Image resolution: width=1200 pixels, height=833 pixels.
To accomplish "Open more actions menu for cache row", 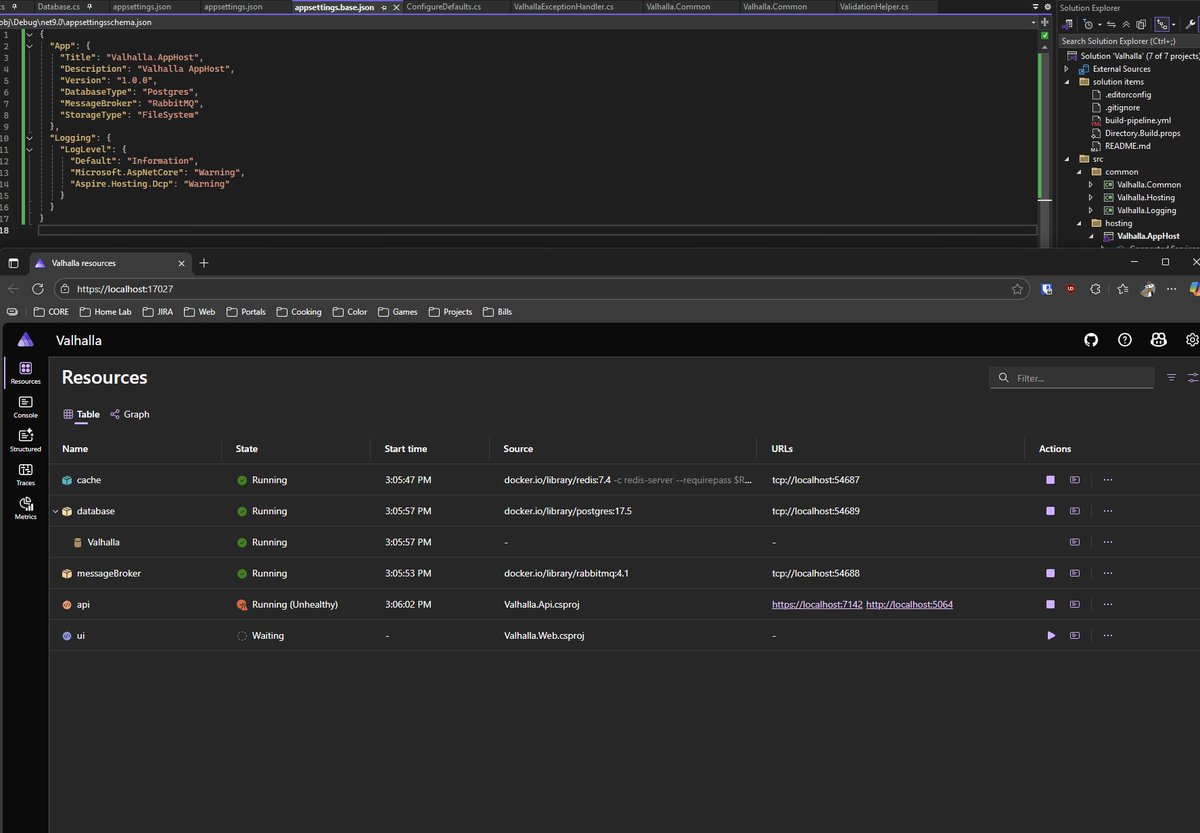I will tap(1107, 480).
